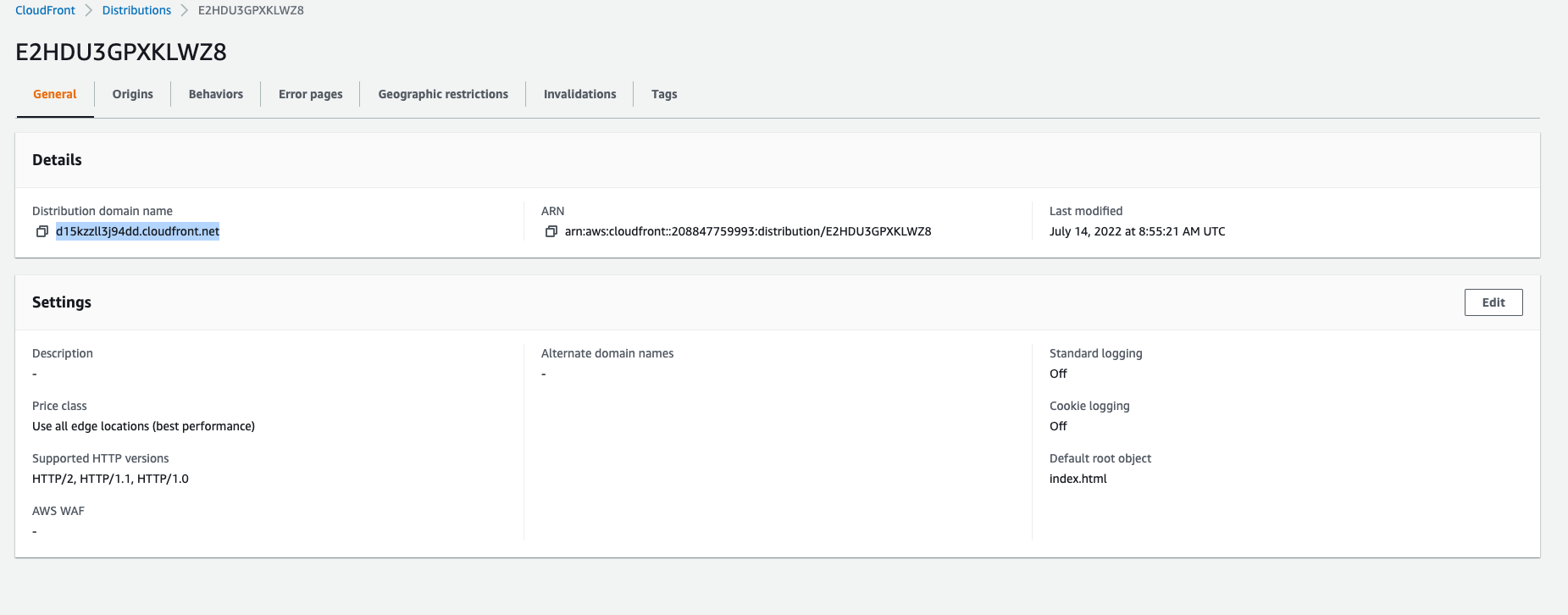Click the Details section heading
Viewport: 1568px width, 615px height.
(x=57, y=160)
